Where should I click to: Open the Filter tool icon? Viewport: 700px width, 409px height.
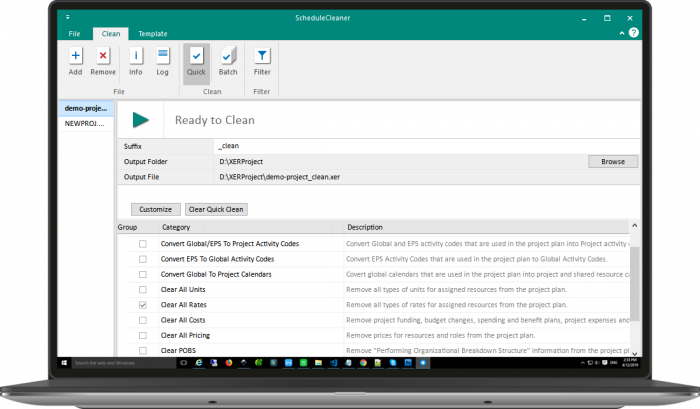point(262,62)
